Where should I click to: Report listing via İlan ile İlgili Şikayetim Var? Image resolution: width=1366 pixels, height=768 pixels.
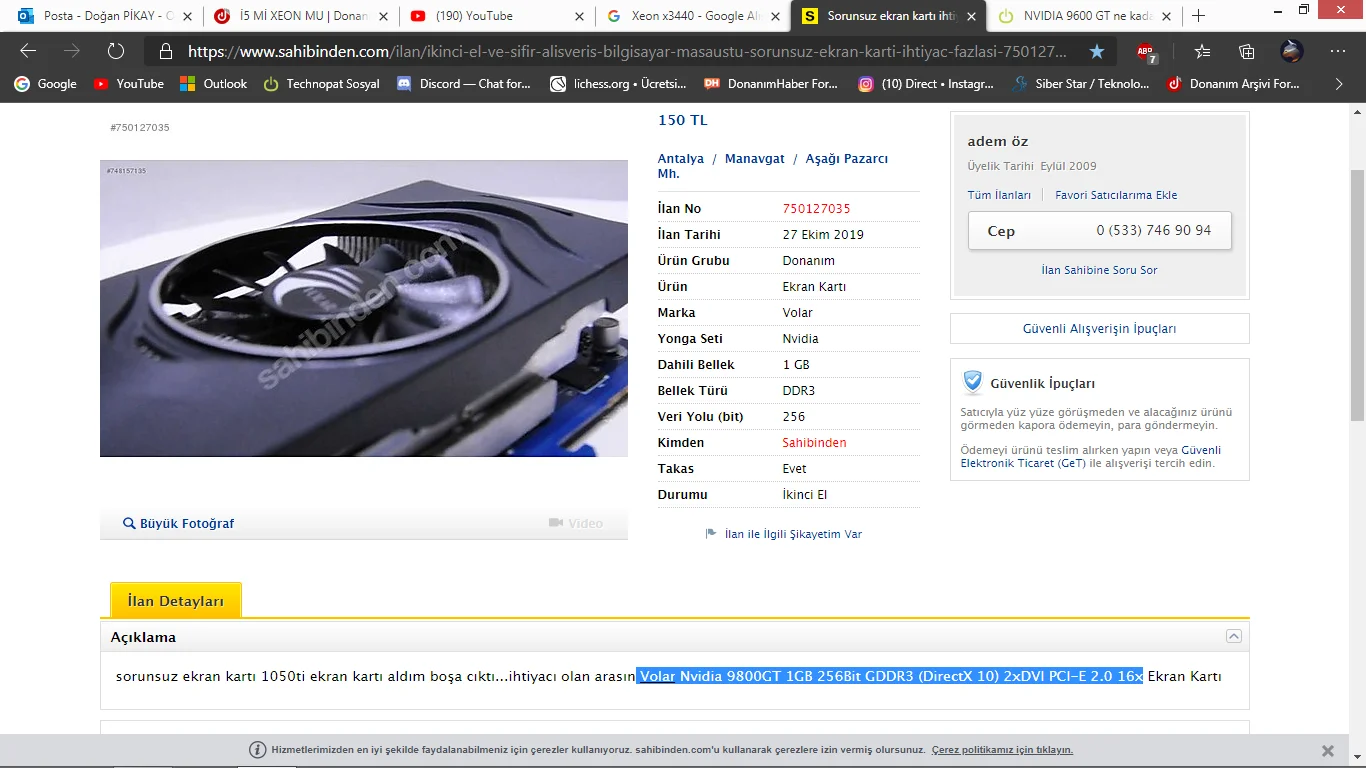[x=784, y=534]
